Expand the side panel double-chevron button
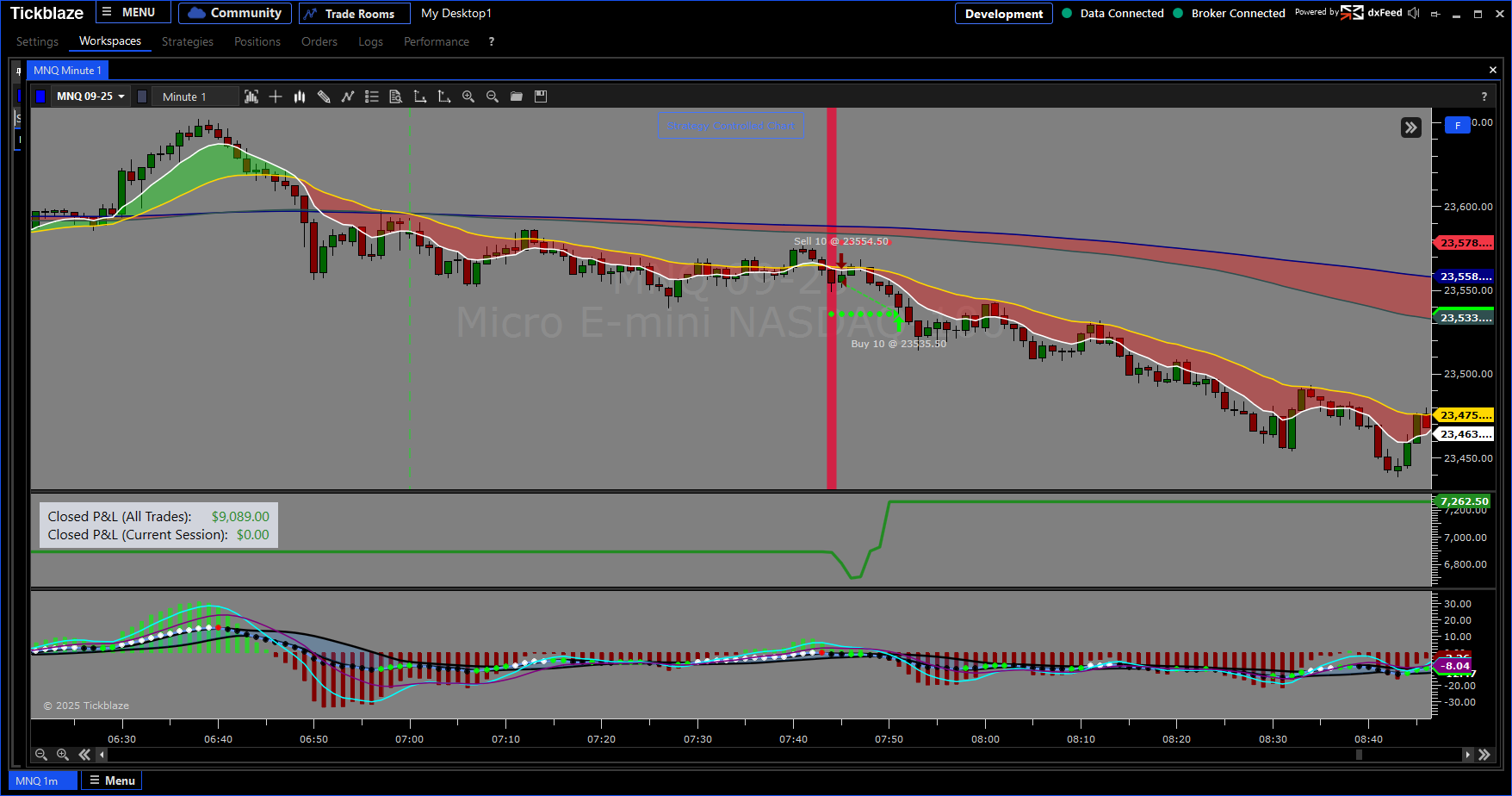Screen dimensions: 1512x796 1410,127
